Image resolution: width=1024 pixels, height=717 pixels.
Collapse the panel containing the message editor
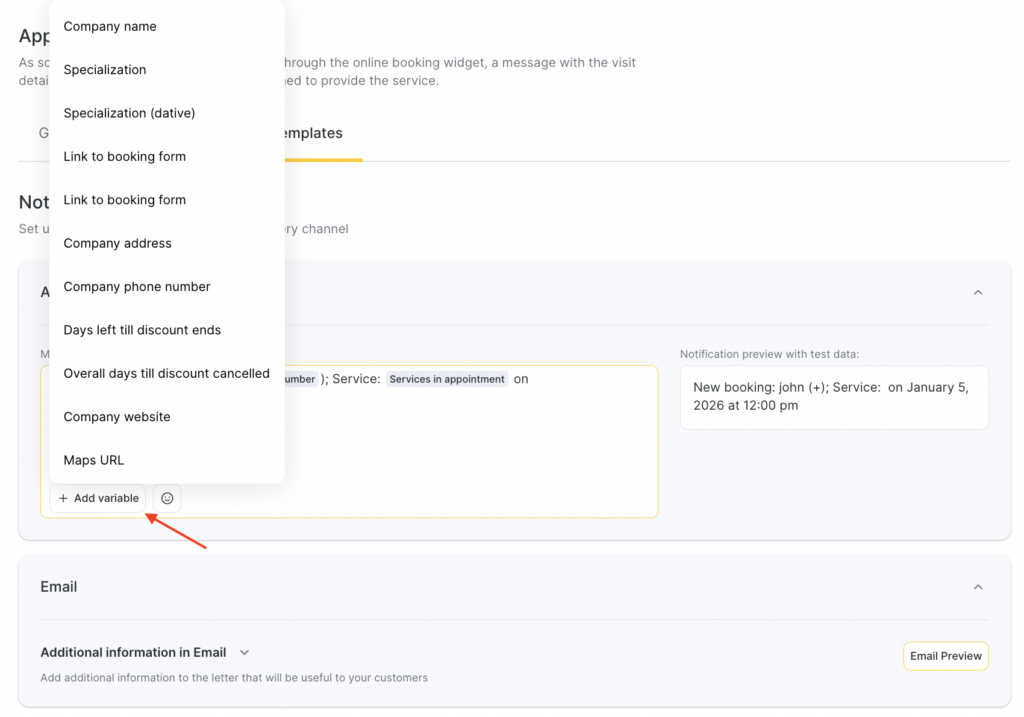coord(978,292)
